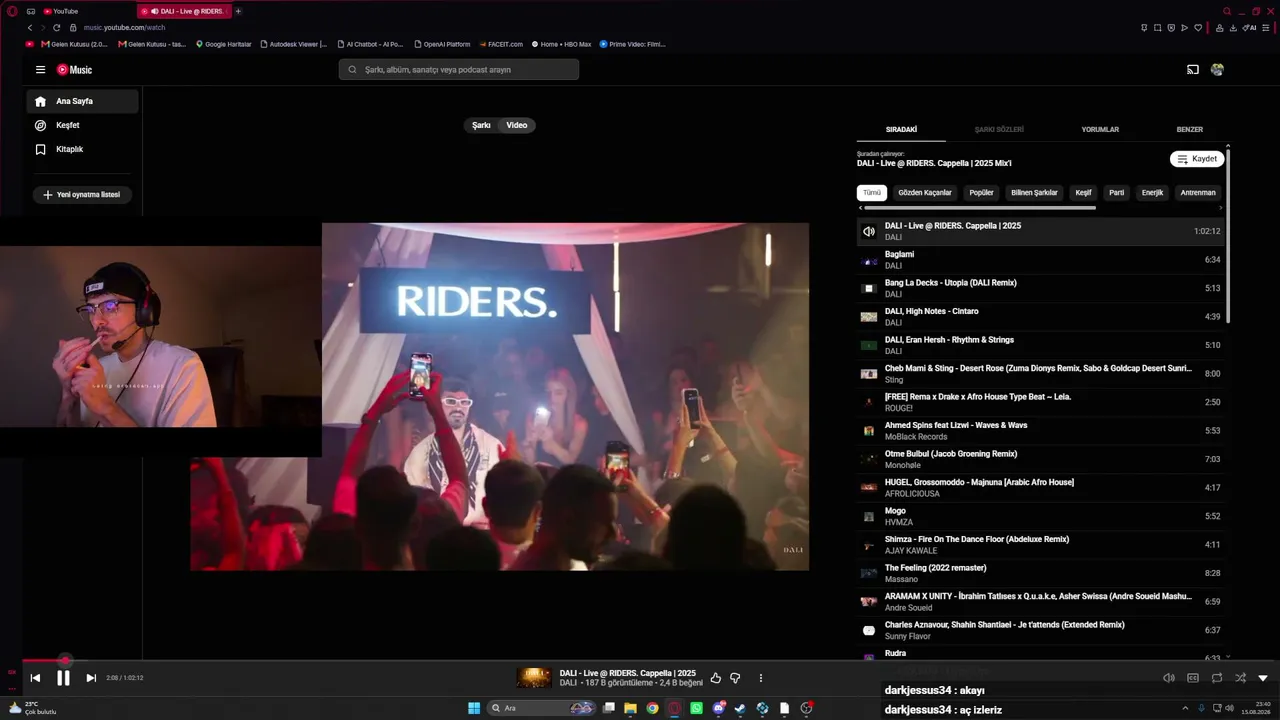The width and height of the screenshot is (1280, 720).
Task: Select the Tümü filter chip
Action: [872, 193]
